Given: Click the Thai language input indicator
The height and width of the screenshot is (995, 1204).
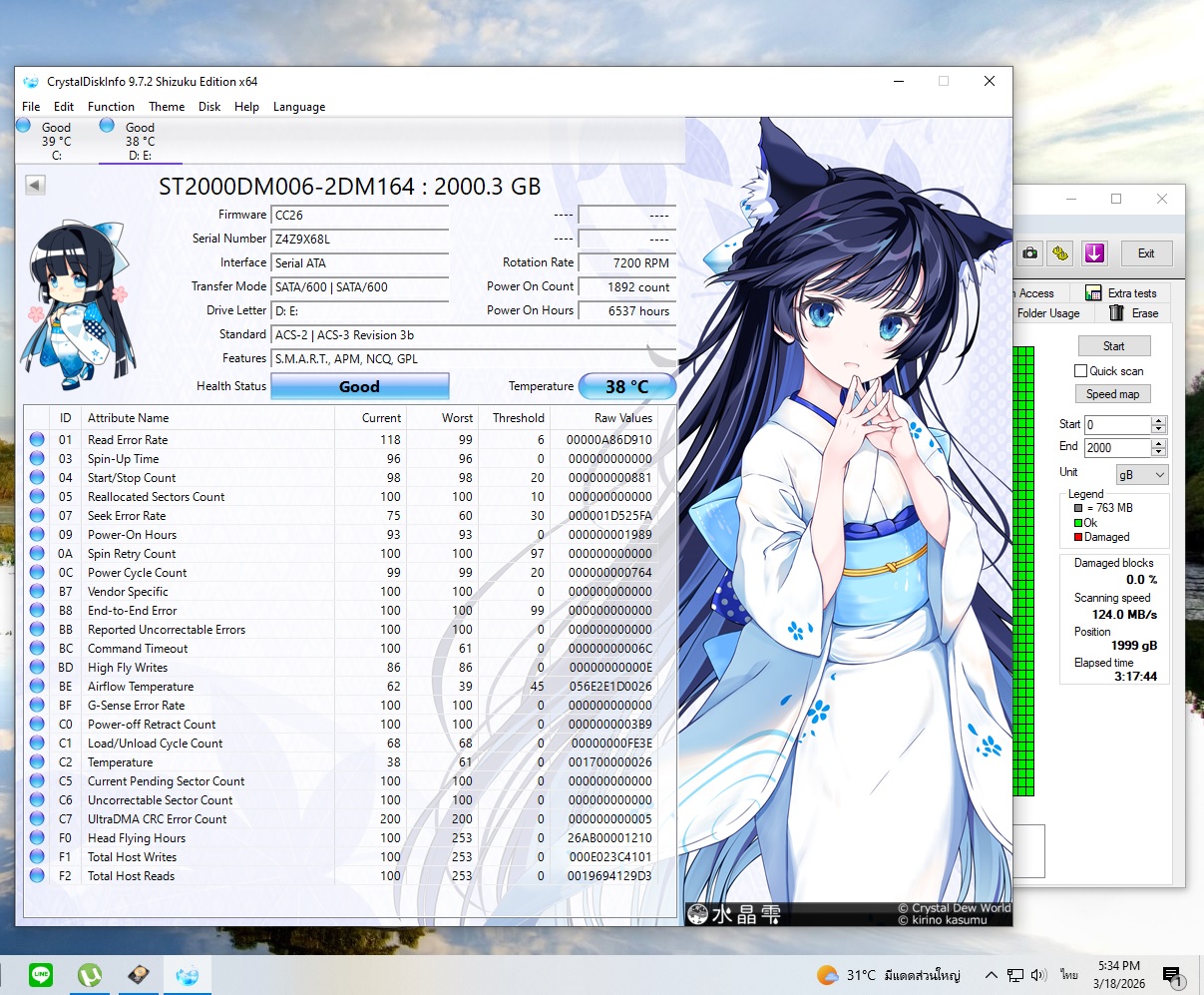Looking at the screenshot, I should click(1069, 975).
